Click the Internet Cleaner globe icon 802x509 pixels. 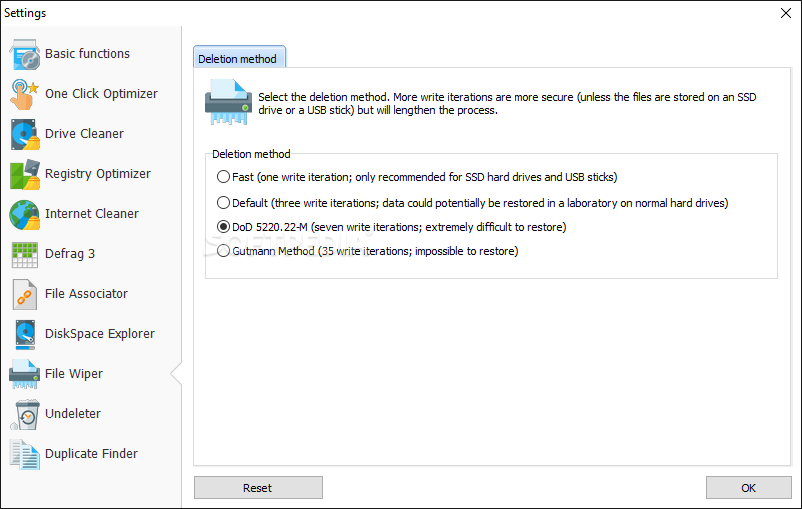pos(25,214)
